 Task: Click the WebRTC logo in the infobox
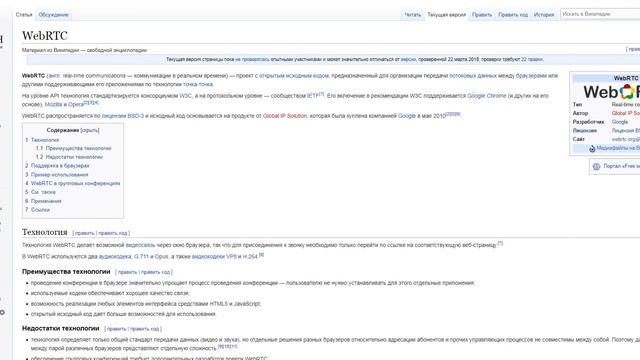click(611, 92)
